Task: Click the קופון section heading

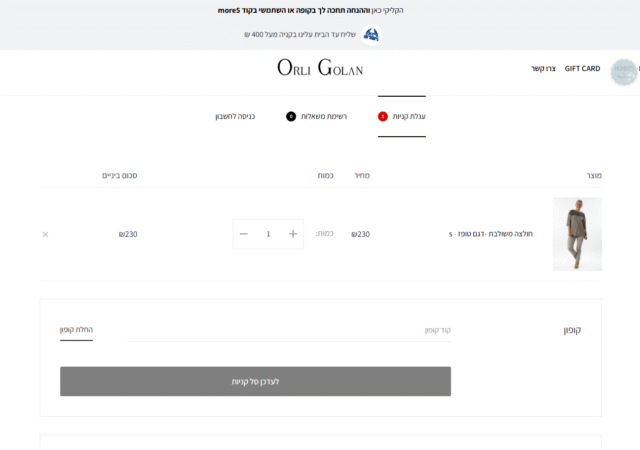Action: pos(572,330)
